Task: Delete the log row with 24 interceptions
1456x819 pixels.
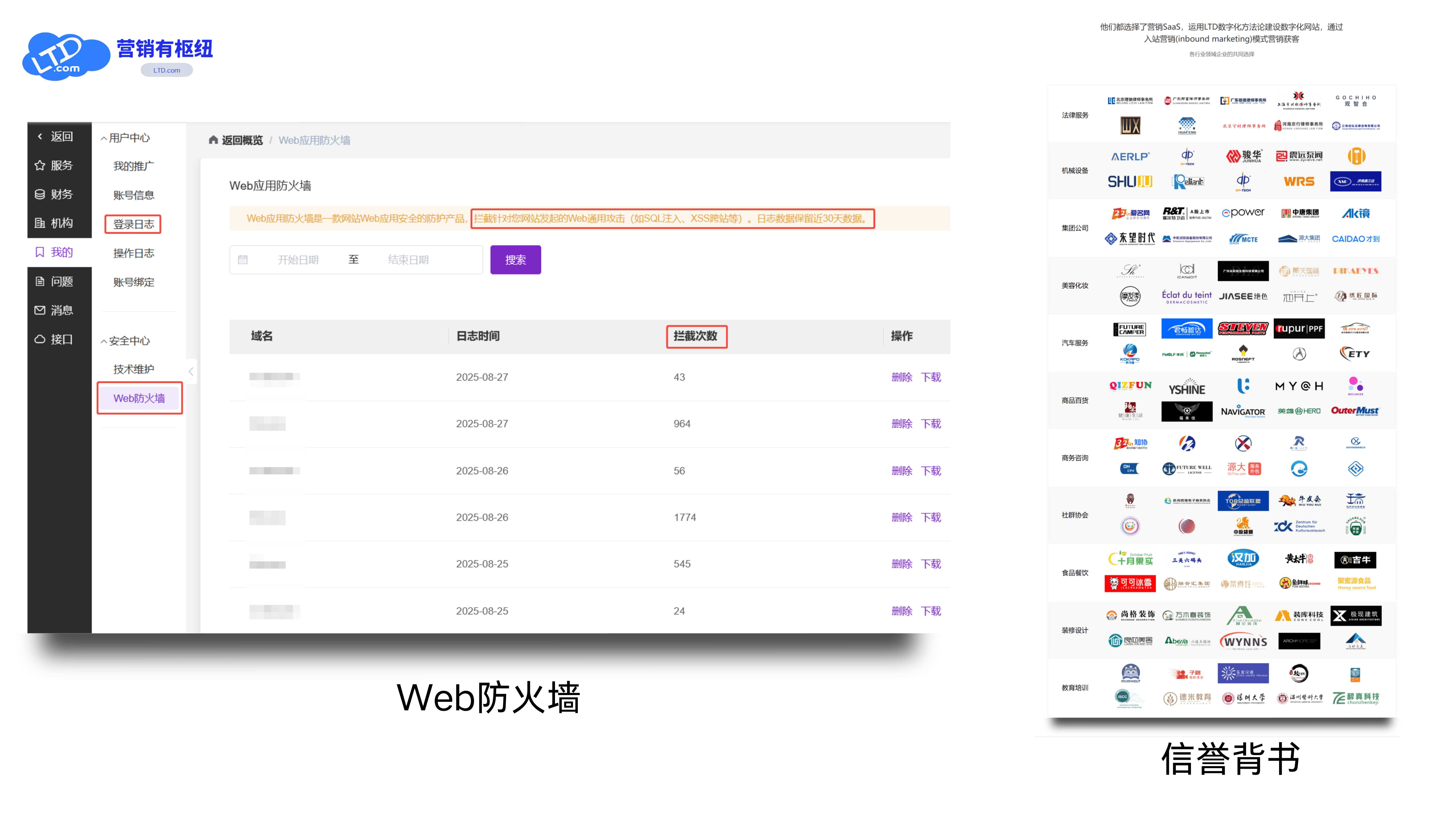Action: [902, 611]
